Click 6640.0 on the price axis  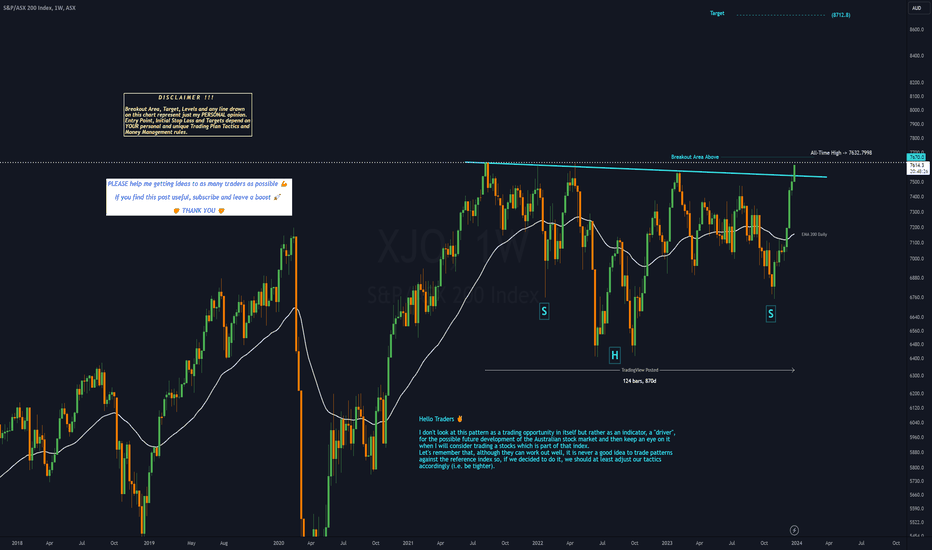click(x=917, y=317)
